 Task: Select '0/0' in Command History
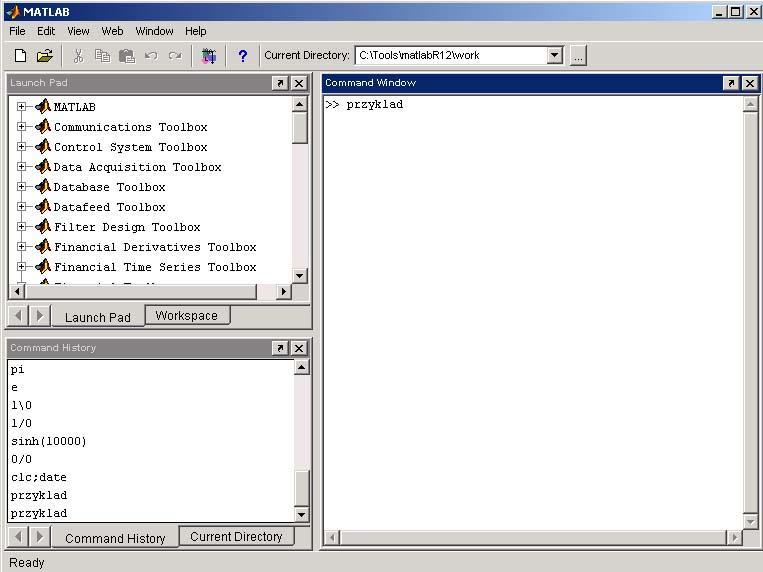[x=21, y=459]
